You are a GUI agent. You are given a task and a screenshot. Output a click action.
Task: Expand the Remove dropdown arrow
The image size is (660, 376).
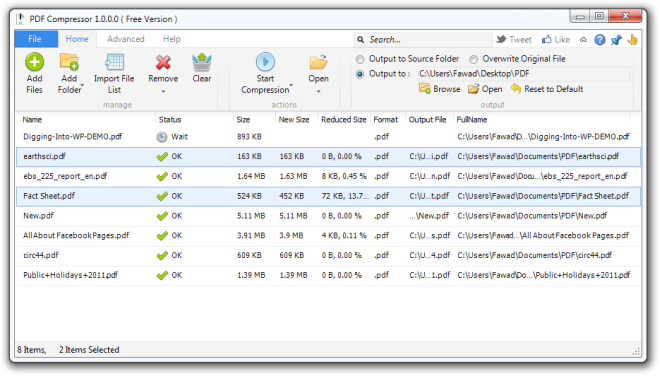[163, 91]
